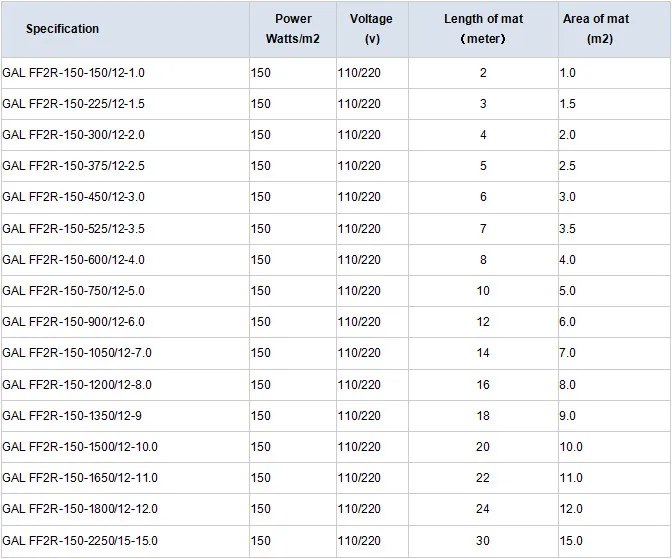The image size is (672, 559).
Task: Click mat area value 3.5
Action: click(x=567, y=228)
